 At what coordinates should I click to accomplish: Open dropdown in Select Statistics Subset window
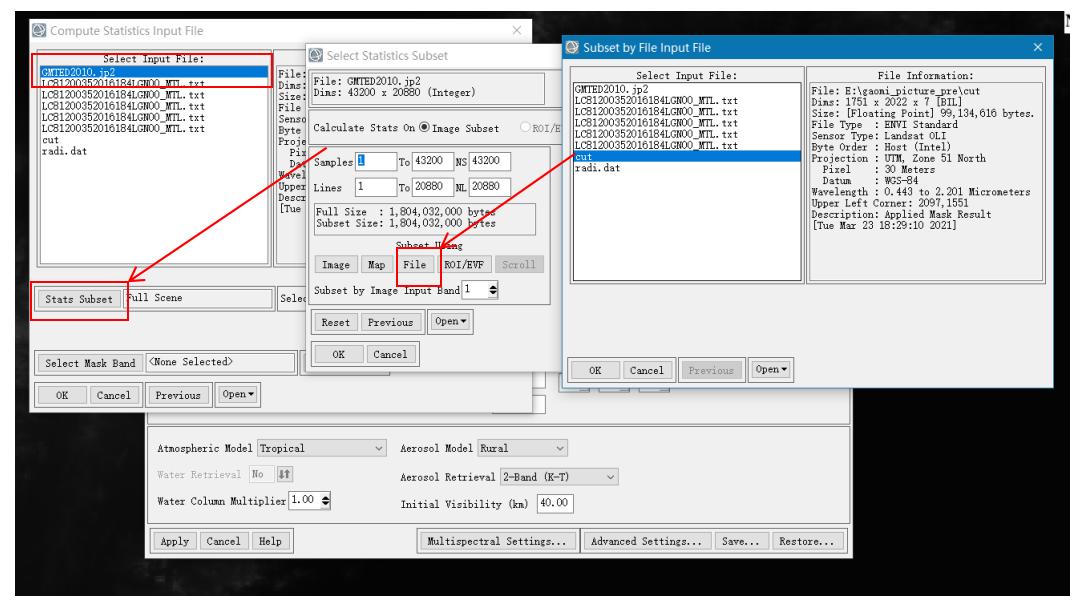tap(450, 321)
